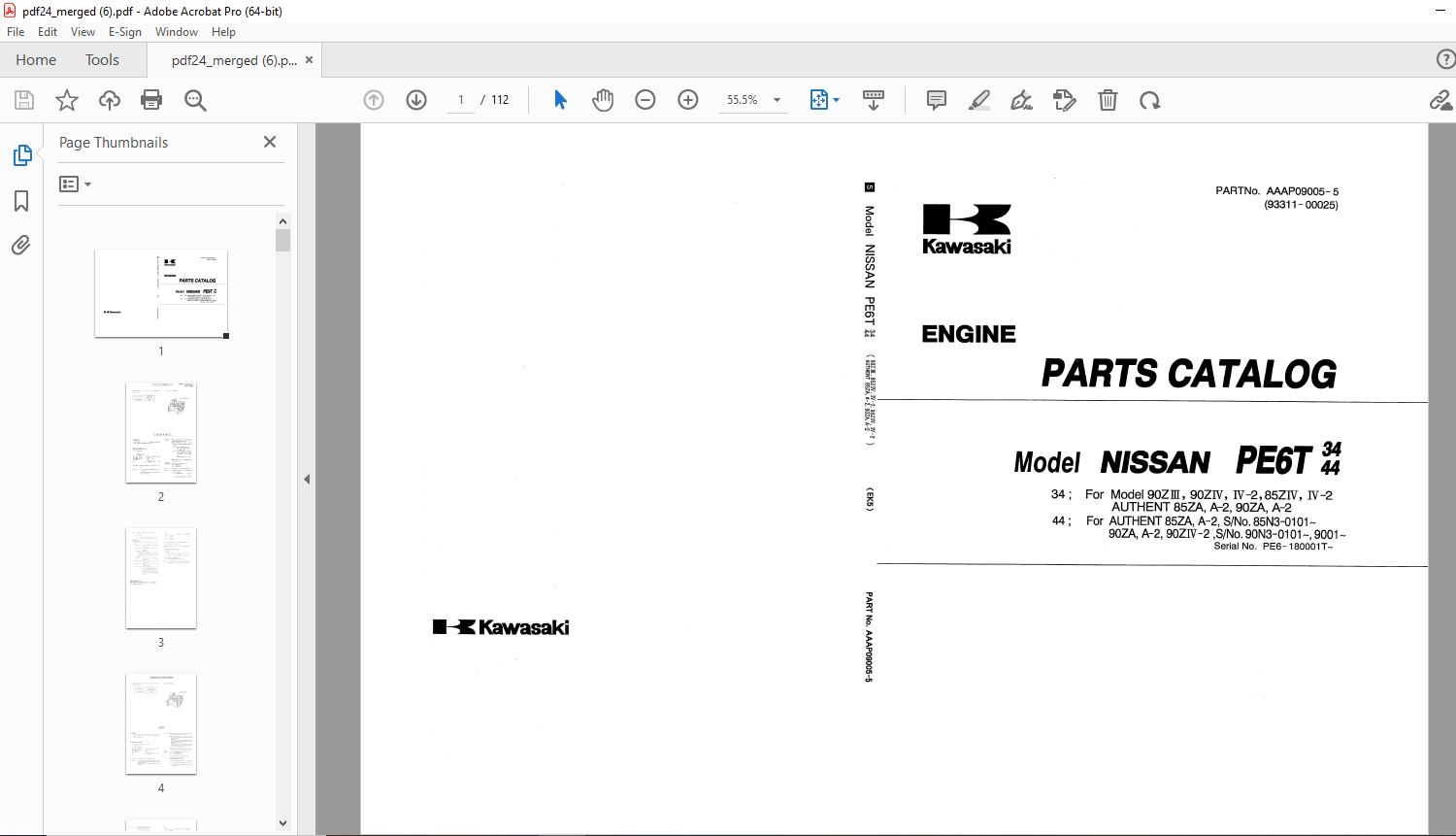This screenshot has height=836, width=1456.
Task: Click thumbnail panel scroll up arrow
Action: click(x=283, y=221)
